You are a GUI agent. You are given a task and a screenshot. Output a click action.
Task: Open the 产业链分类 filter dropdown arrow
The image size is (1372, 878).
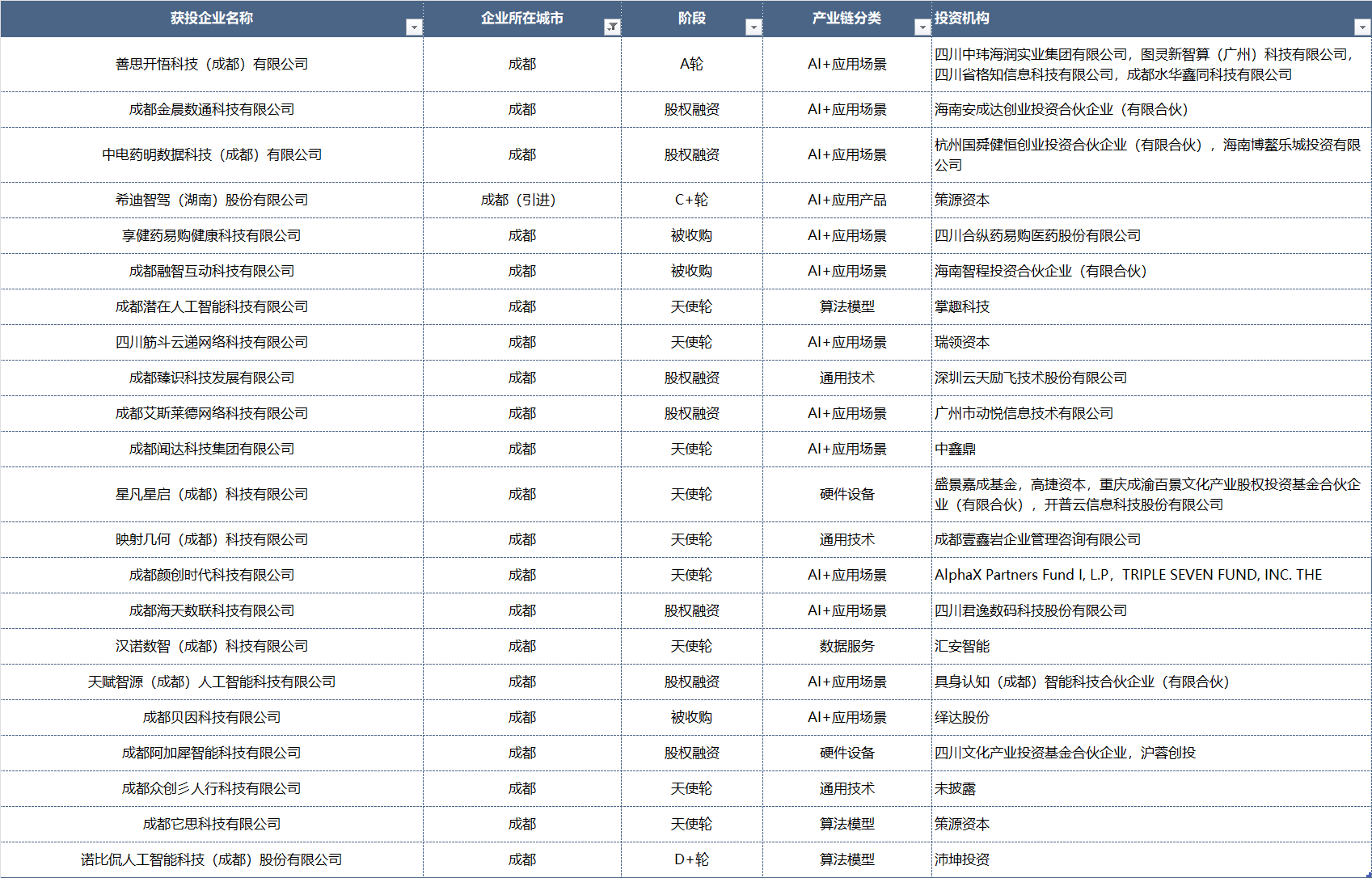point(922,27)
